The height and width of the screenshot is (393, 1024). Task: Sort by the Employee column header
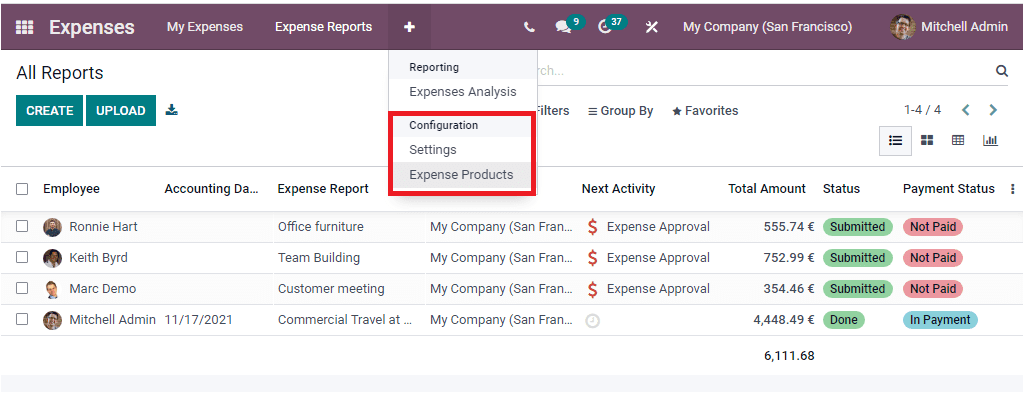point(71,189)
